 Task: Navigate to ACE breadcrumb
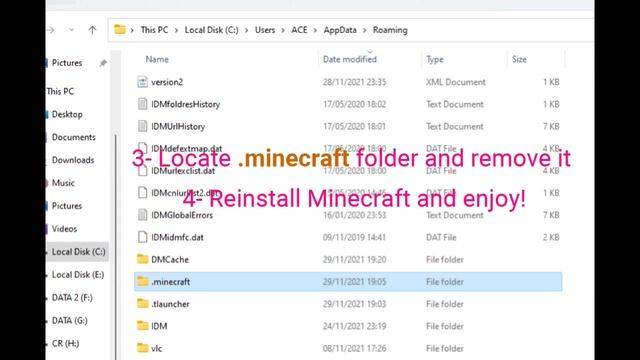(299, 30)
